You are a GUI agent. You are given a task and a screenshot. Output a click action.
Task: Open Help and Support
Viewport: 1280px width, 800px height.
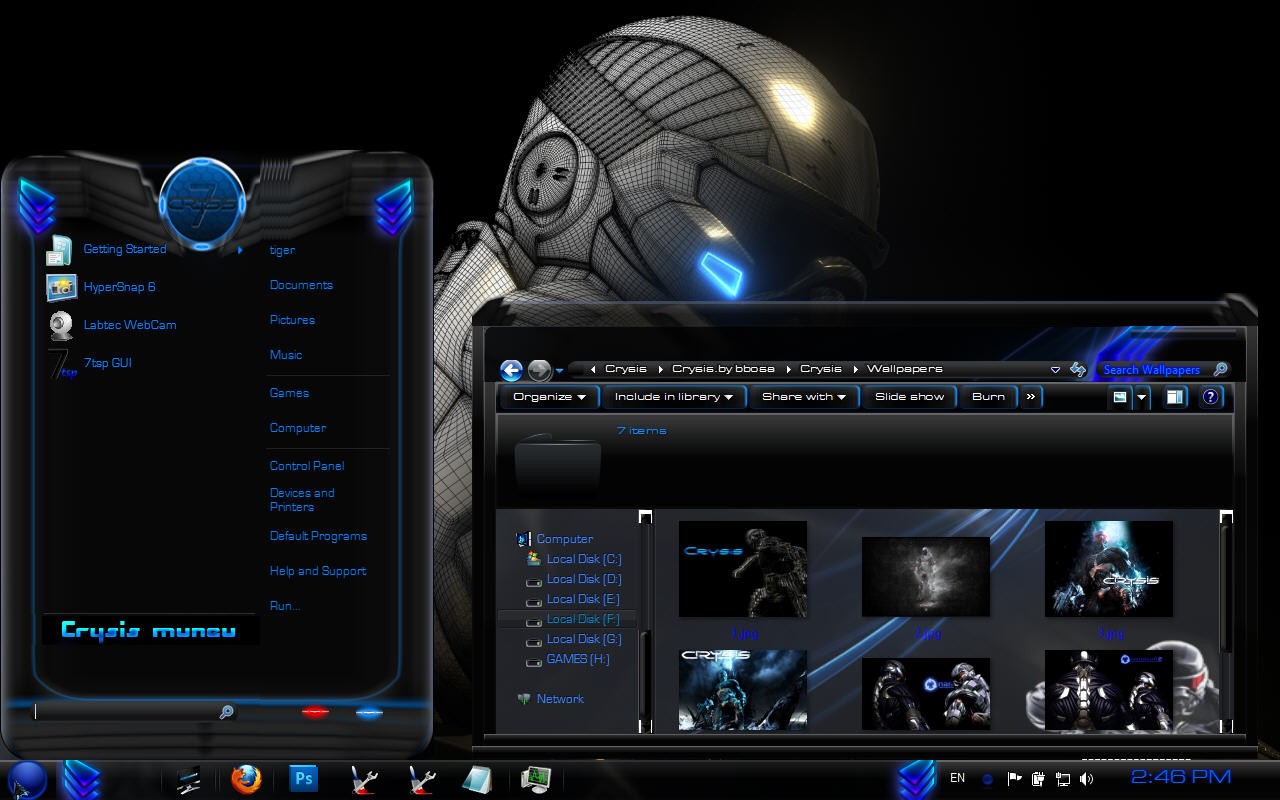[318, 571]
